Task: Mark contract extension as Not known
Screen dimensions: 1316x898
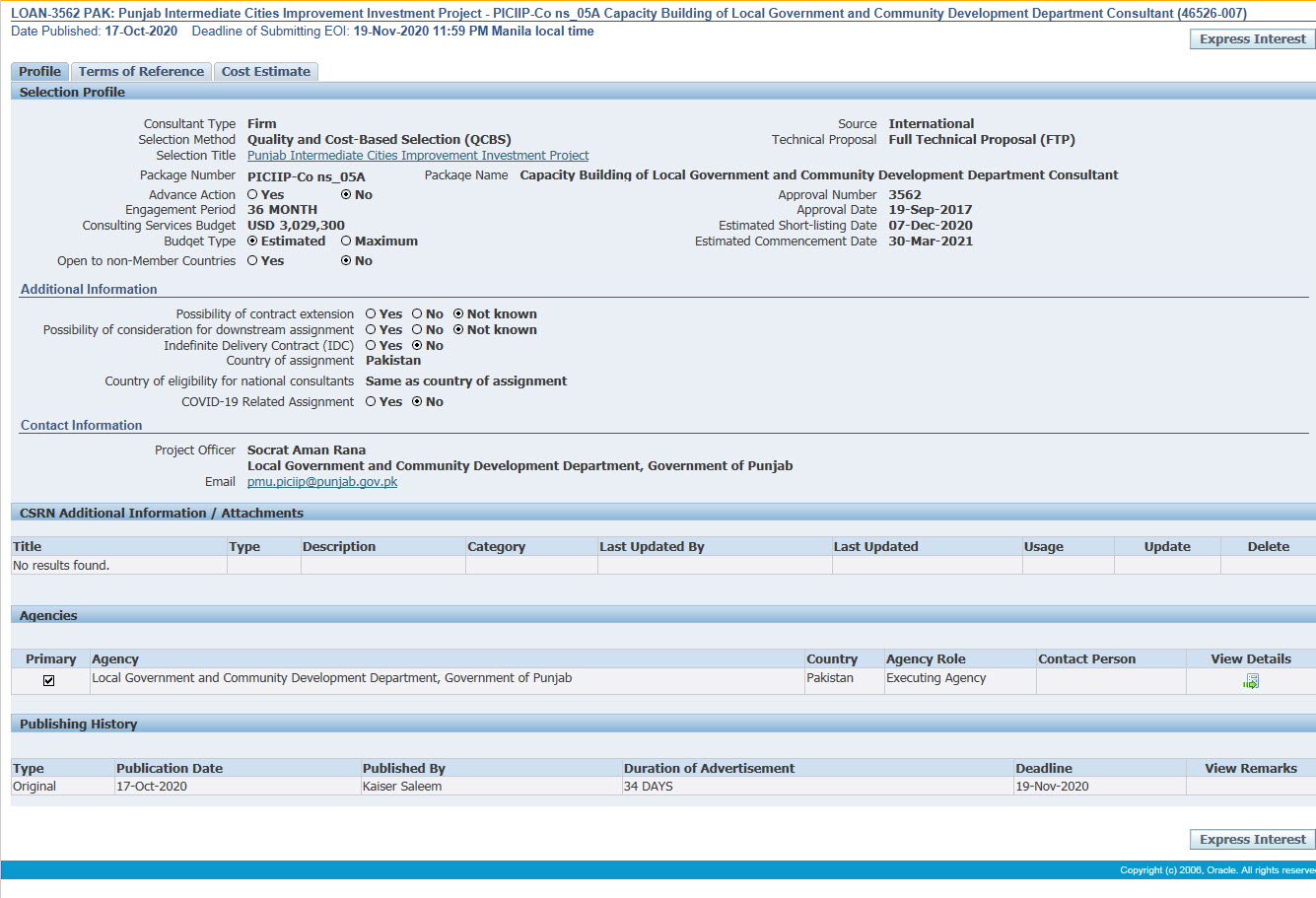Action: click(458, 314)
